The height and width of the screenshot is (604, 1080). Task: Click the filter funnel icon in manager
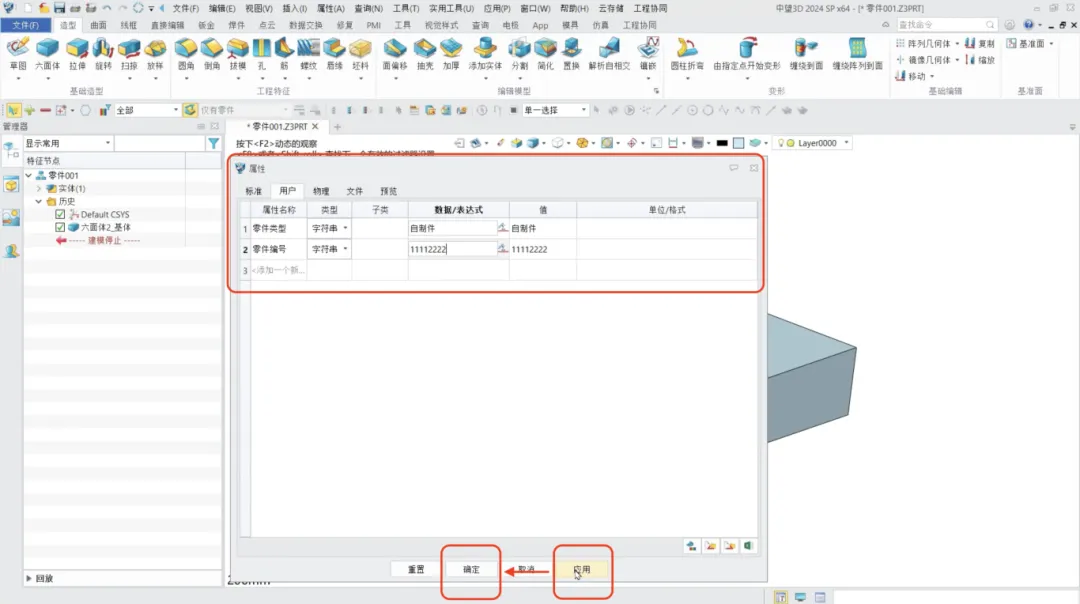click(213, 144)
